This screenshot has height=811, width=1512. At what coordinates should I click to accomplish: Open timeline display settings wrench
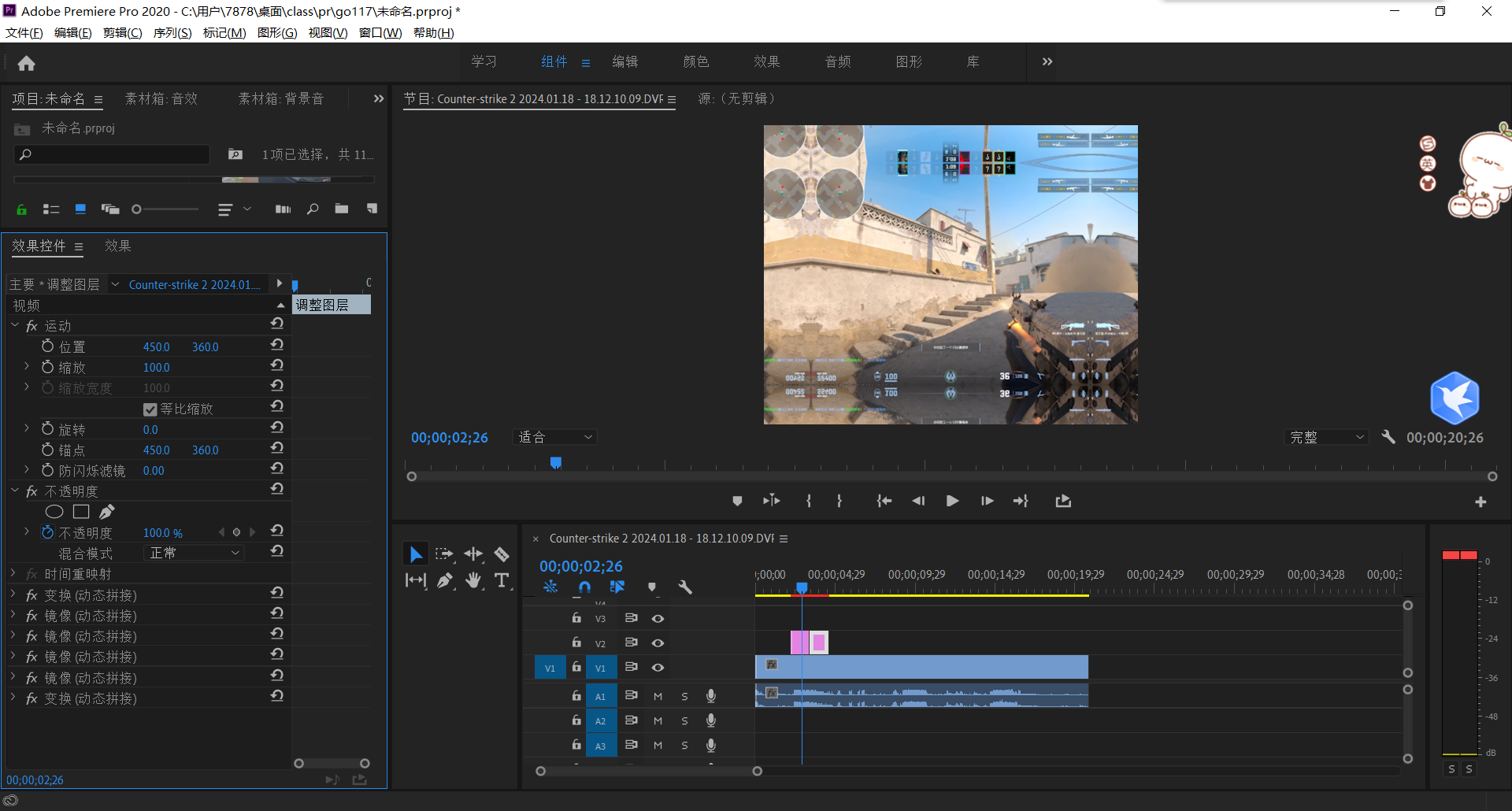tap(685, 587)
